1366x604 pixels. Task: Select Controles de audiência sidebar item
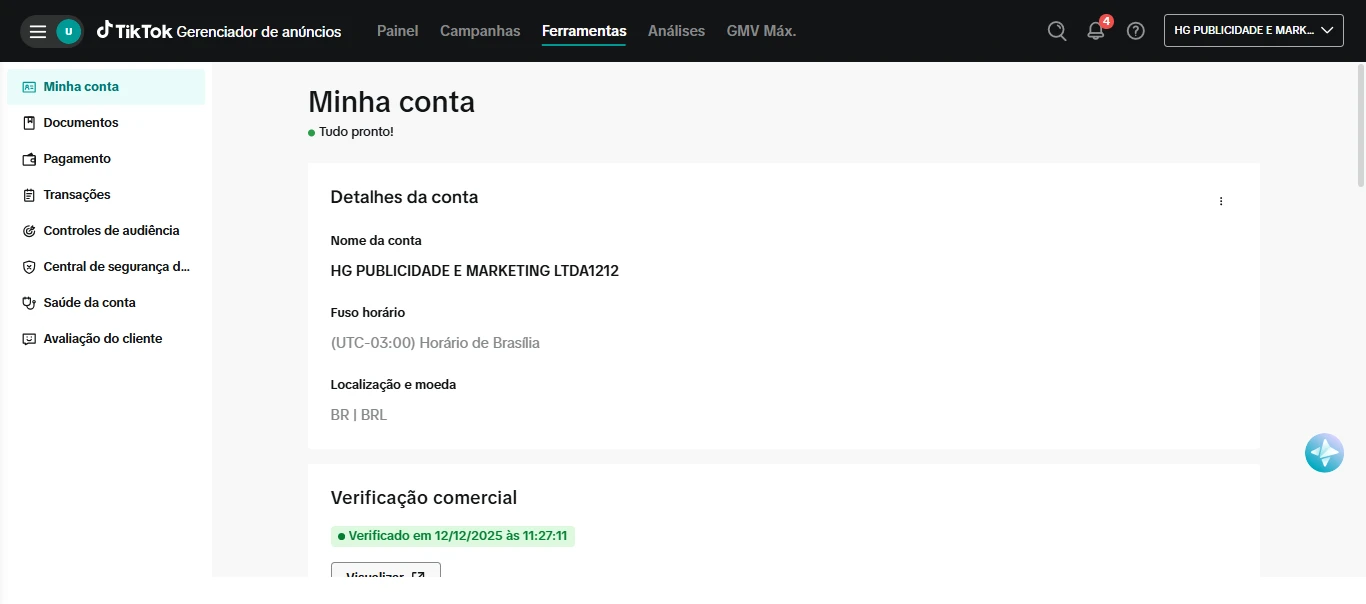[111, 231]
